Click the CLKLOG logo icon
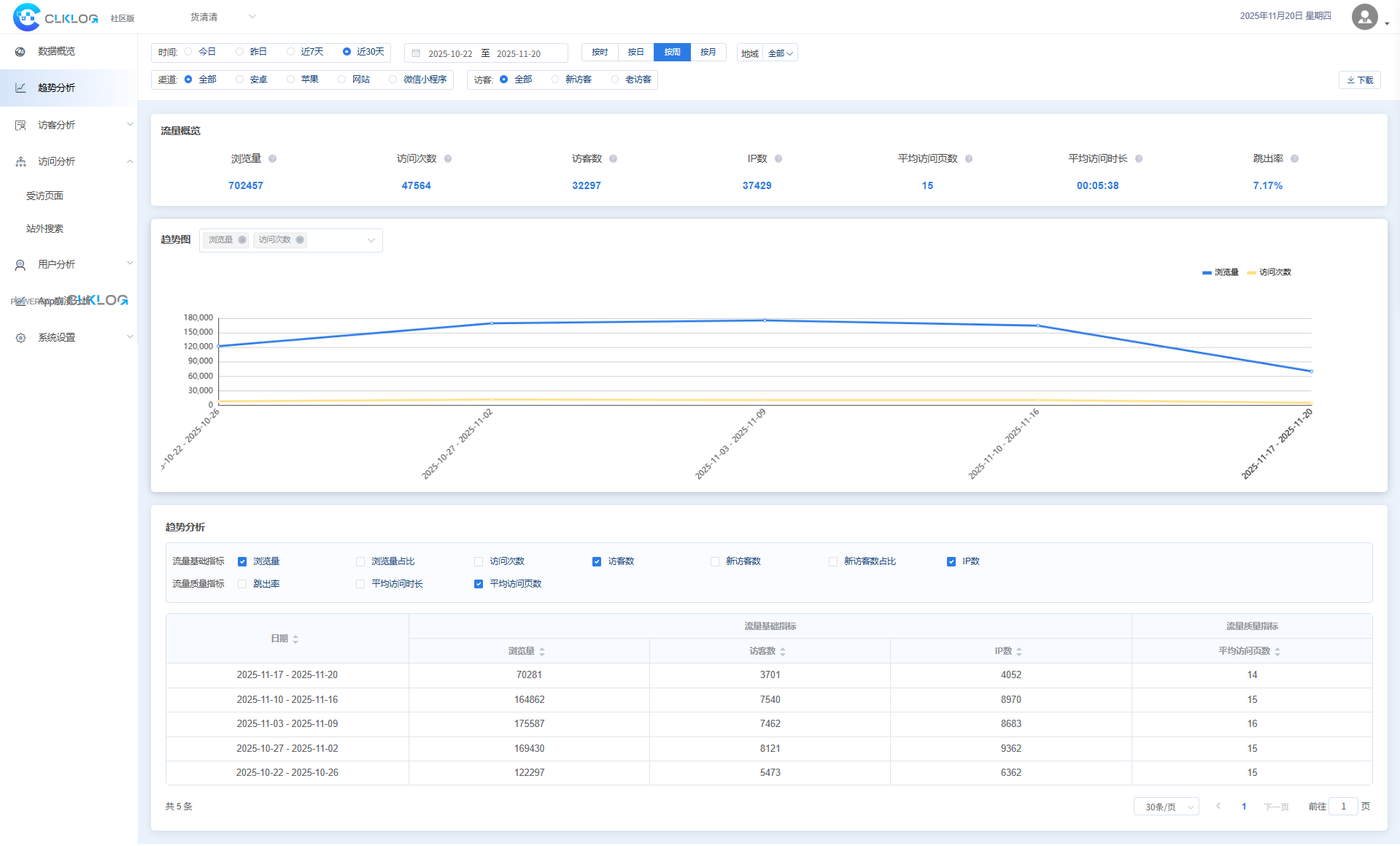Screen dimensions: 1400x846 point(26,17)
